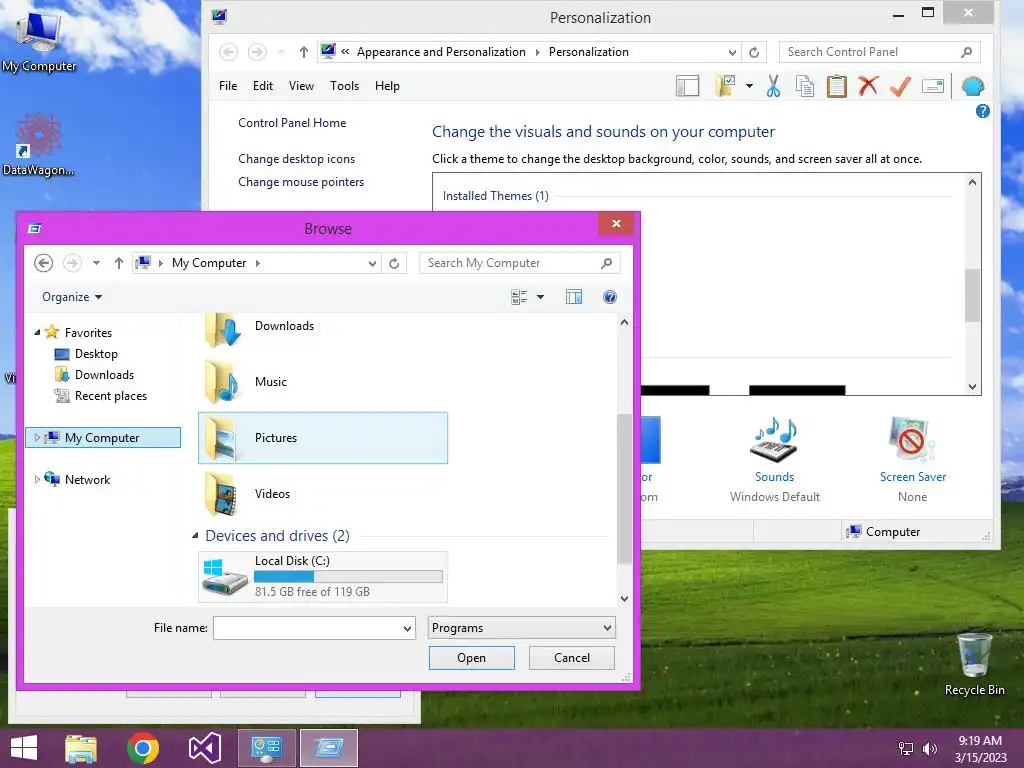Open File Explorer from the taskbar

(81, 748)
